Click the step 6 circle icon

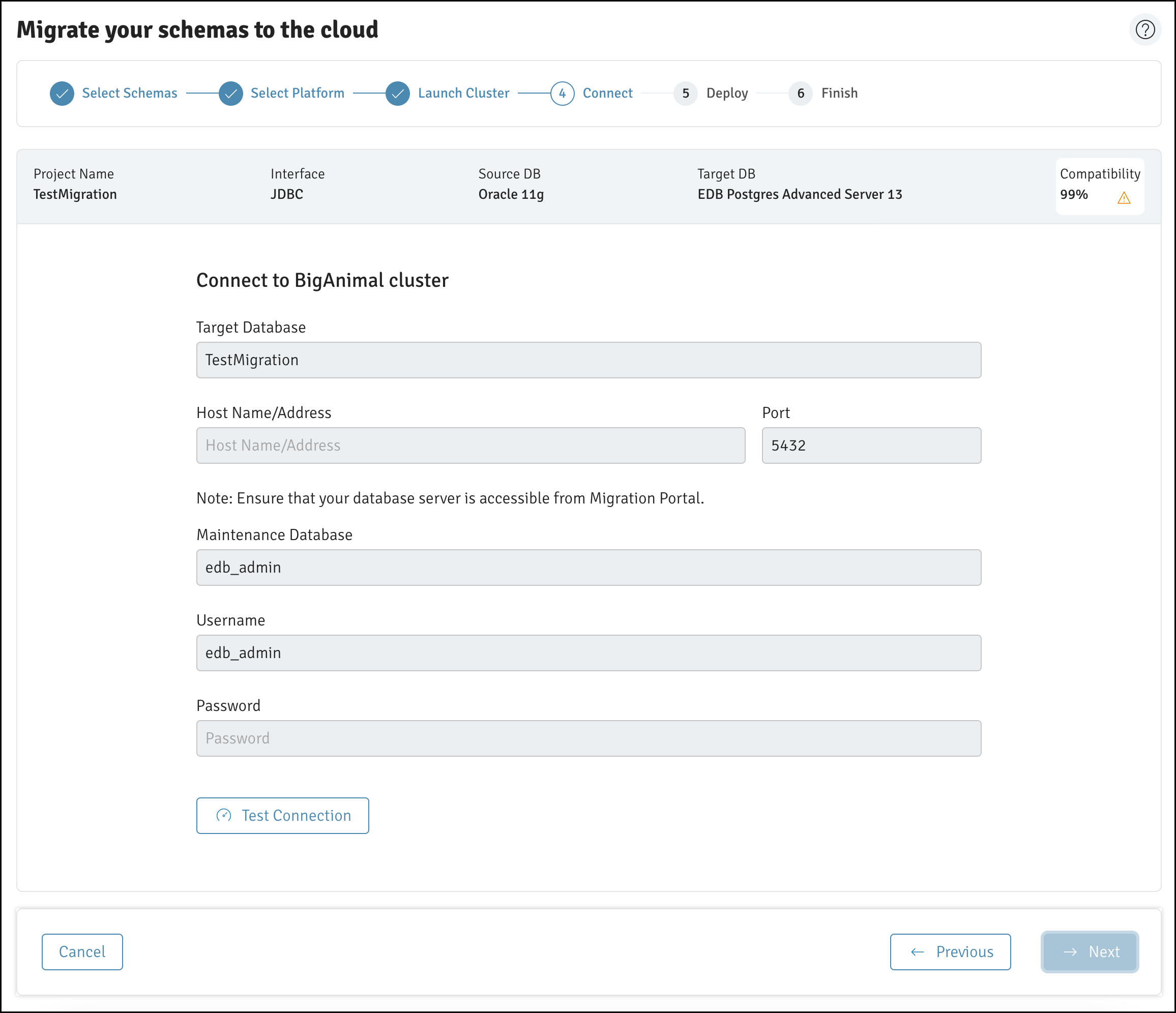point(801,94)
